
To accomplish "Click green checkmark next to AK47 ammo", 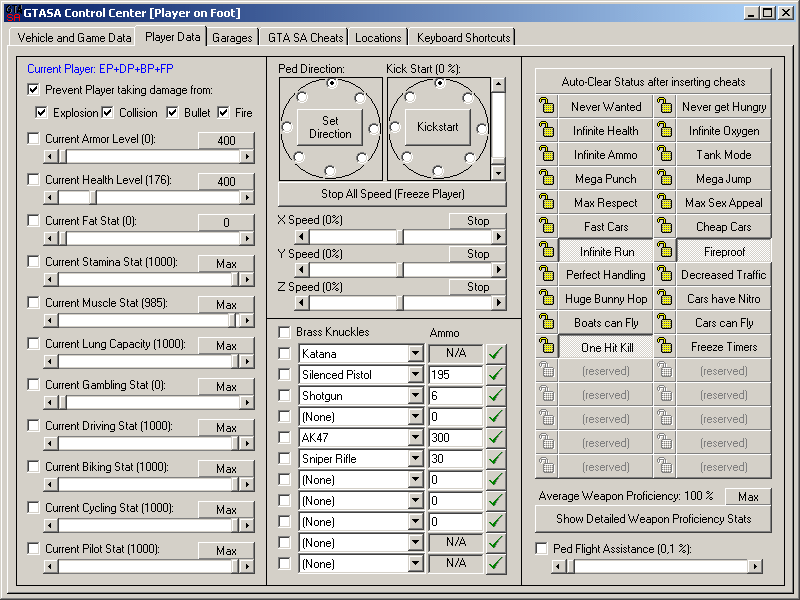I will click(496, 437).
